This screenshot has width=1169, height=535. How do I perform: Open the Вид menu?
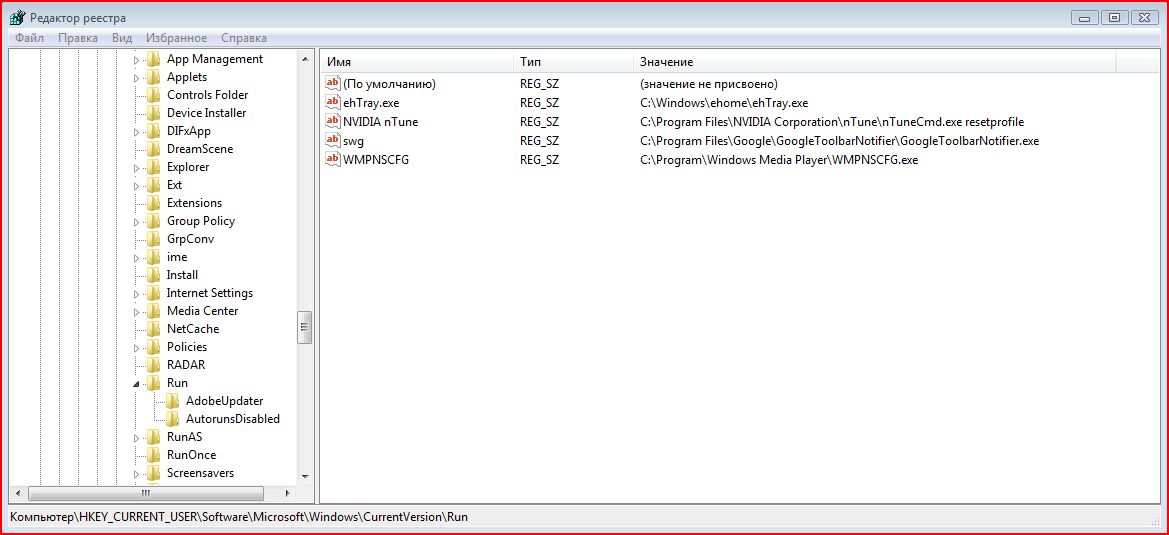pyautogui.click(x=122, y=38)
